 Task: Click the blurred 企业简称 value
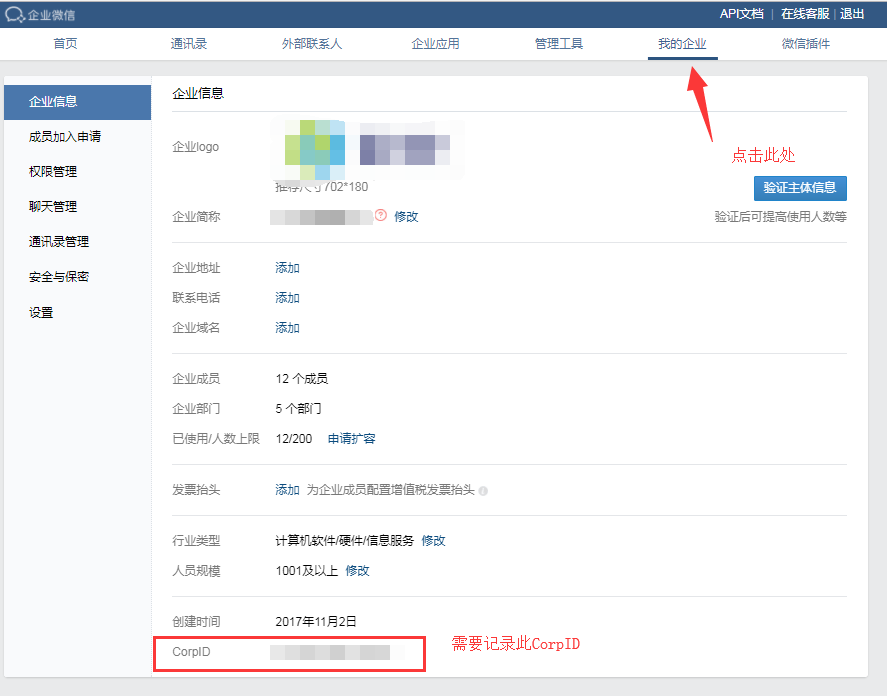click(321, 217)
